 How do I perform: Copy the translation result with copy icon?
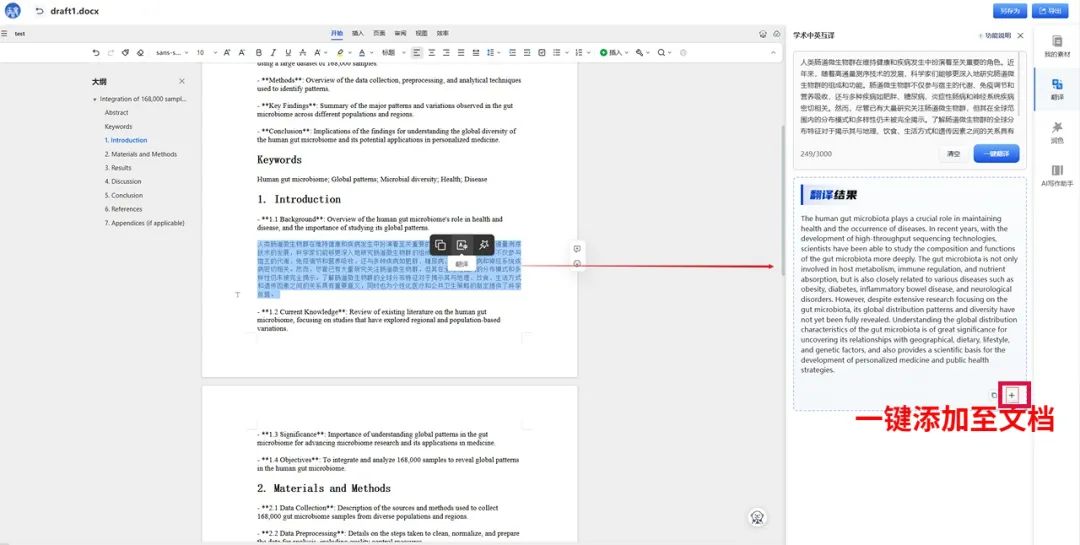click(993, 395)
